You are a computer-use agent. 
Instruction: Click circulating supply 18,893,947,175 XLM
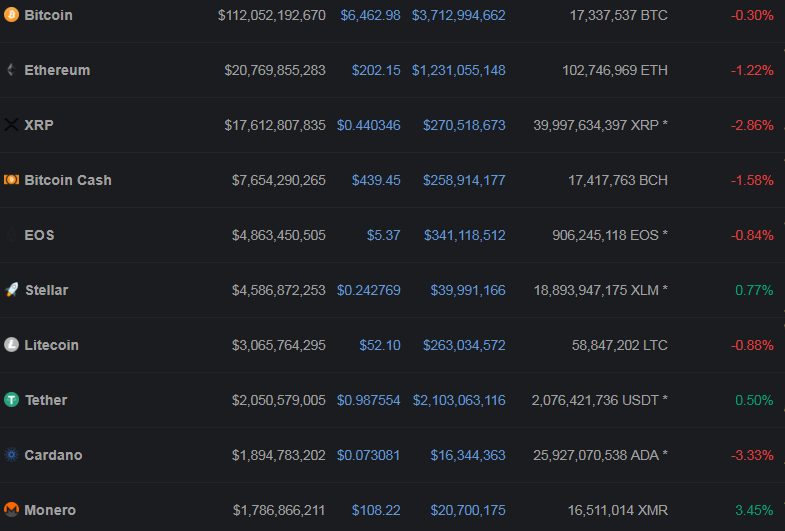point(601,291)
